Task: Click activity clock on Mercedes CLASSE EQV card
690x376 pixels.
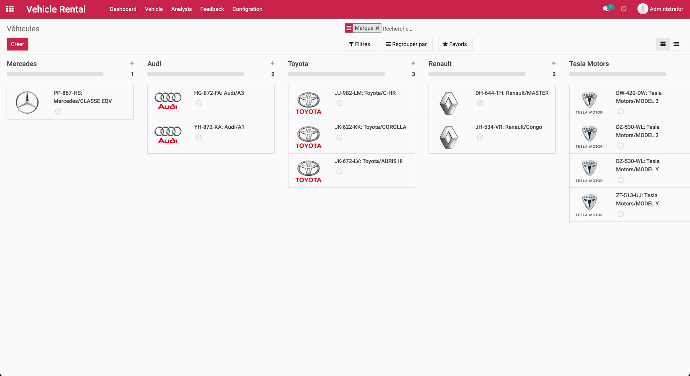Action: pos(58,111)
